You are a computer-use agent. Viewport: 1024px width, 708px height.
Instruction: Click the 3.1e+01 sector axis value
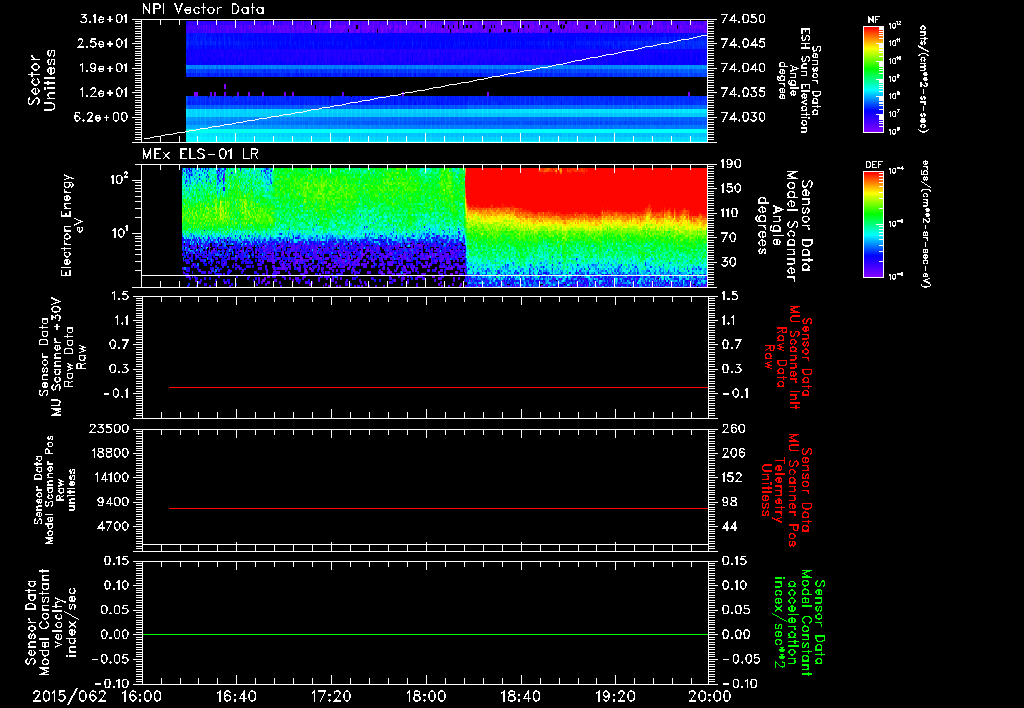click(x=104, y=19)
